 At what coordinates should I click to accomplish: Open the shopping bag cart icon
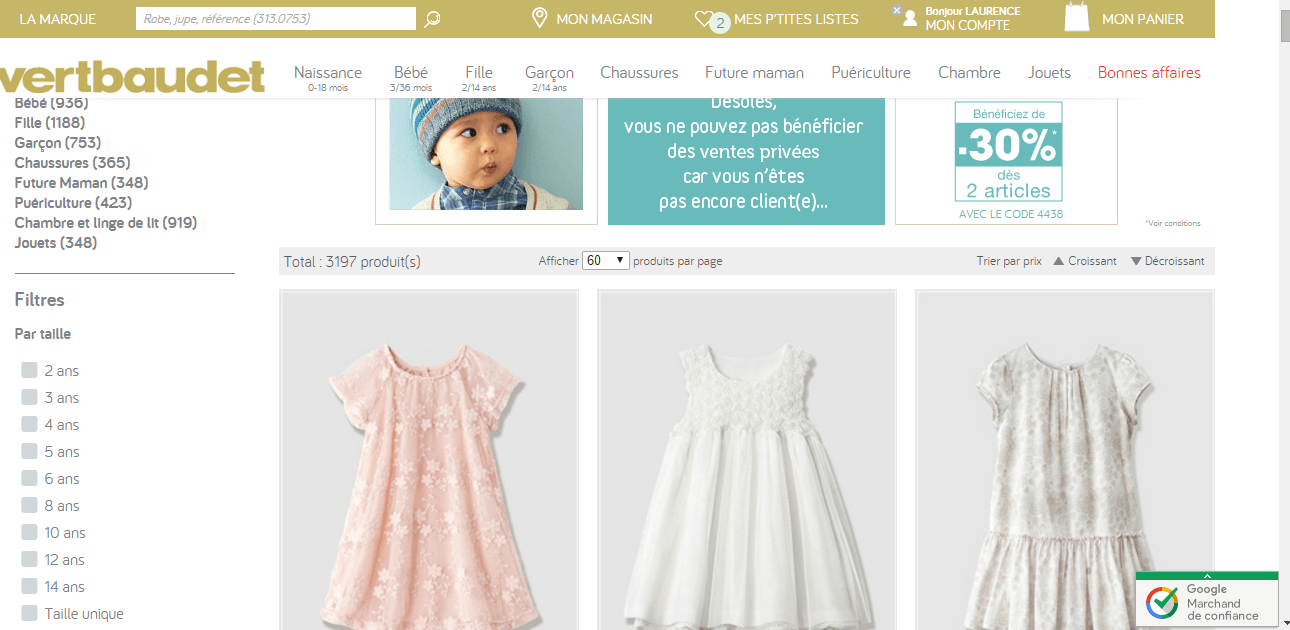(x=1077, y=18)
